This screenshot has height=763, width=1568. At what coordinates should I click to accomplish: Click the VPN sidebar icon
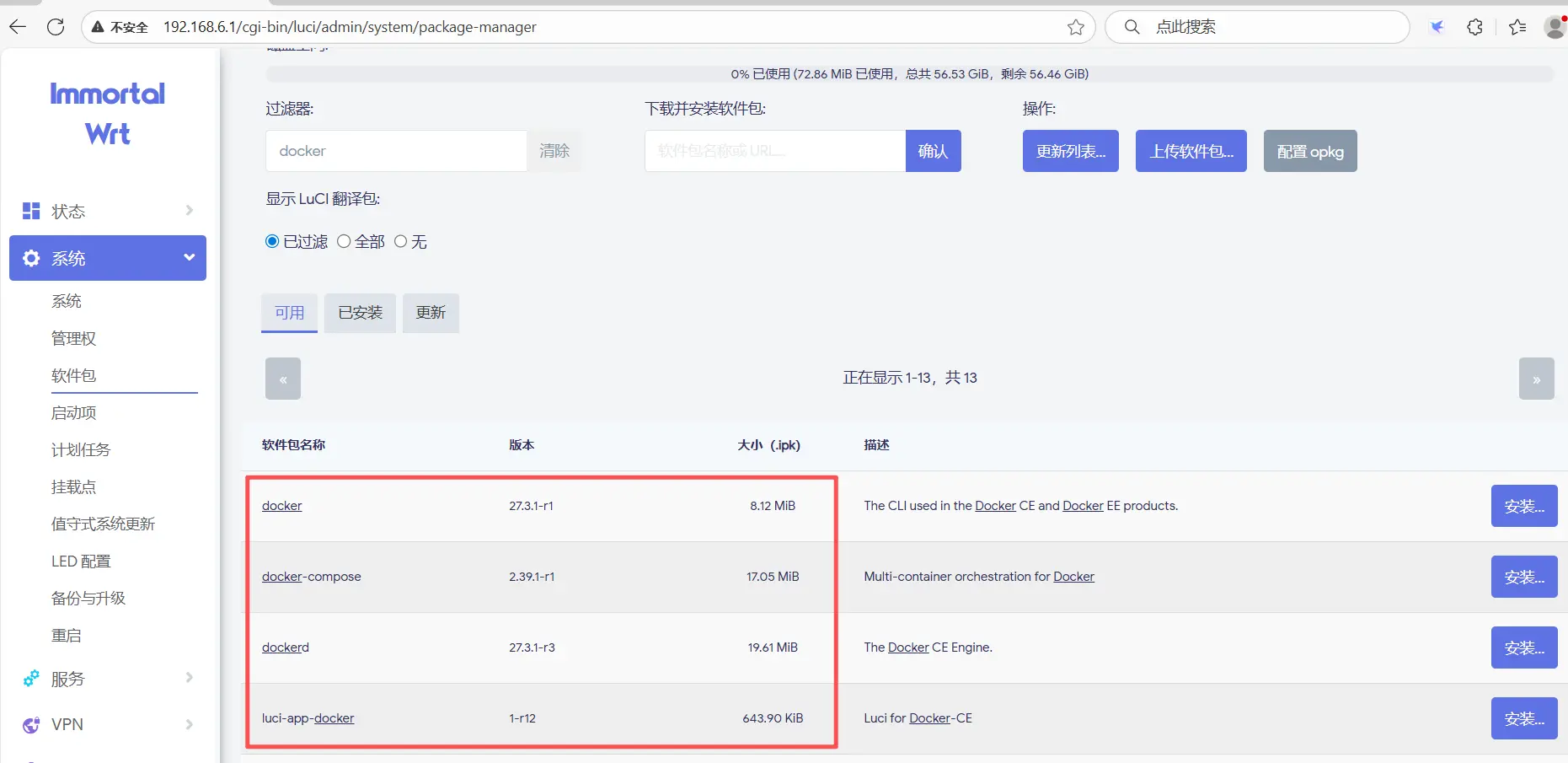tap(31, 725)
